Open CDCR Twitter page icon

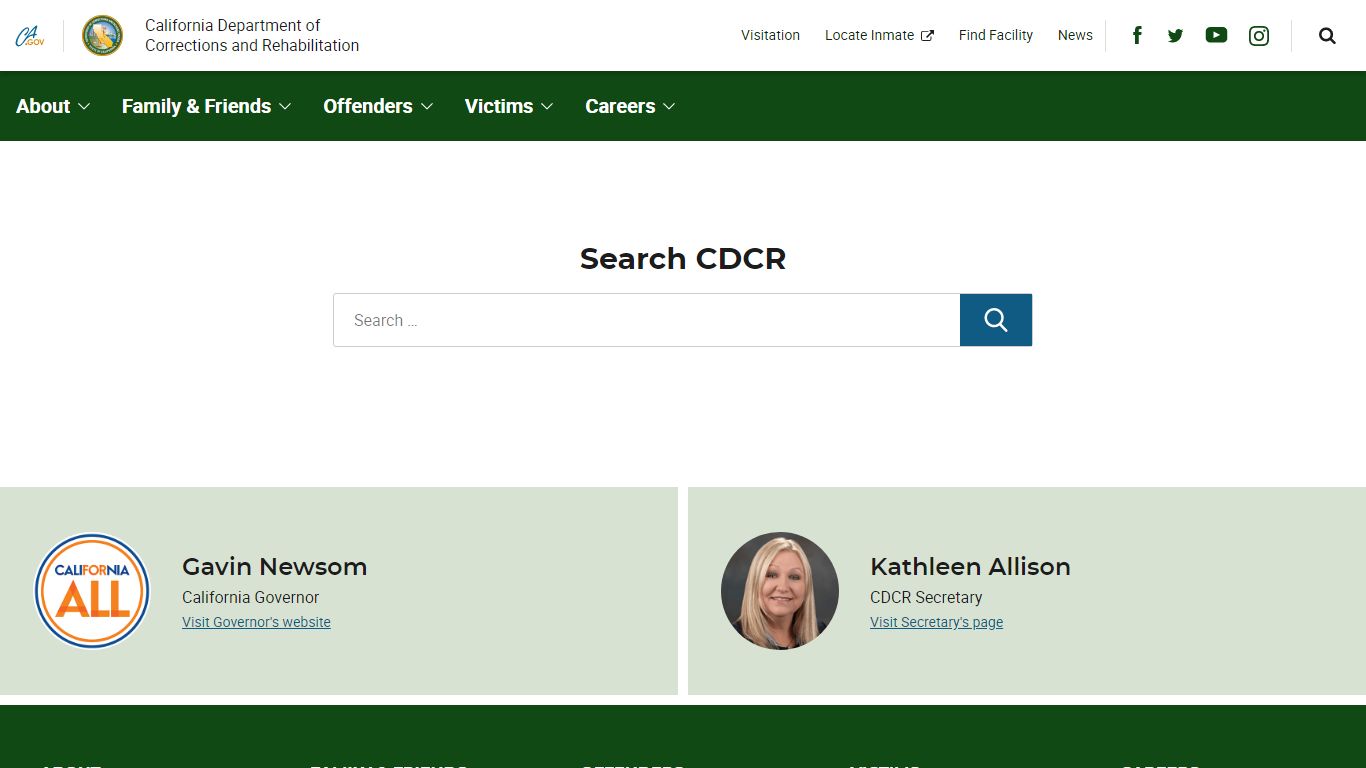1176,35
